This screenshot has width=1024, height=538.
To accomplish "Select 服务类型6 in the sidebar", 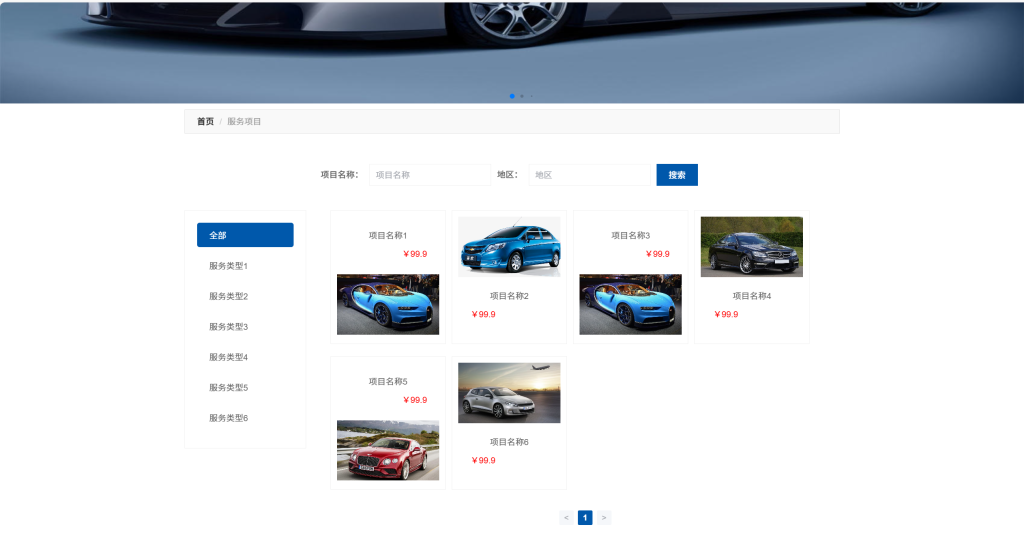I will [x=228, y=418].
